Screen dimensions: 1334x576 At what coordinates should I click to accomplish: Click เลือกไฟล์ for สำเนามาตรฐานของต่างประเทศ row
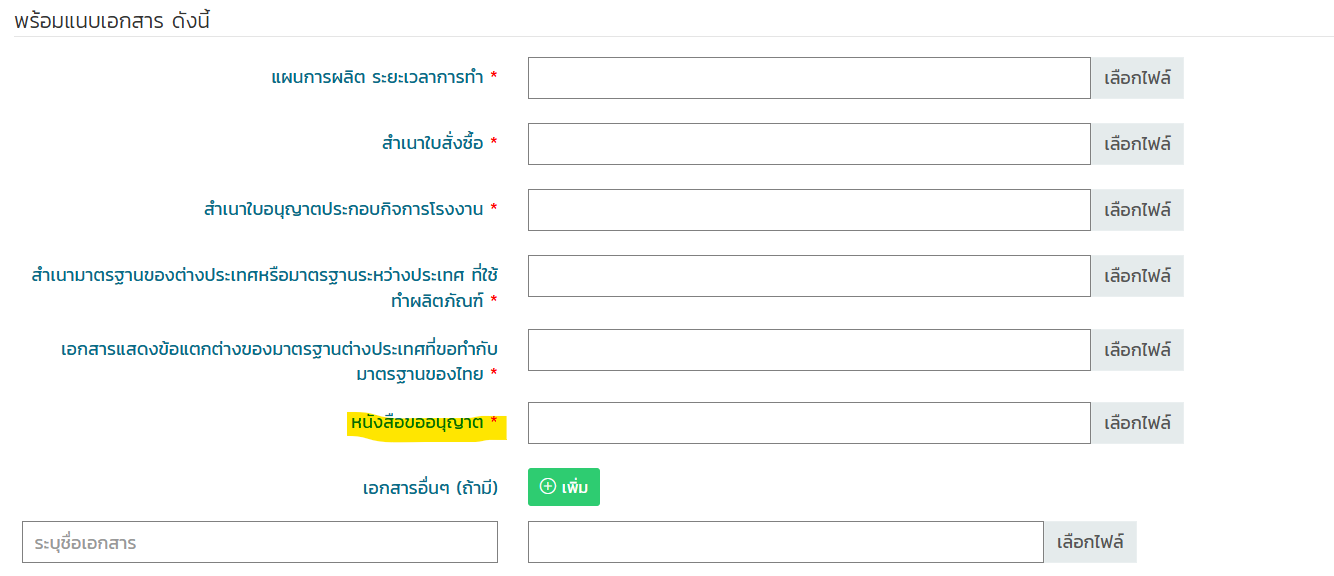(x=1137, y=276)
